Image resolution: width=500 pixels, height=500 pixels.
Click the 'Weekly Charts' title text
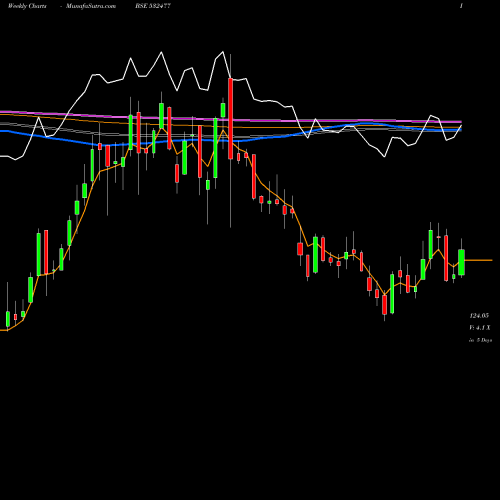[27, 6]
